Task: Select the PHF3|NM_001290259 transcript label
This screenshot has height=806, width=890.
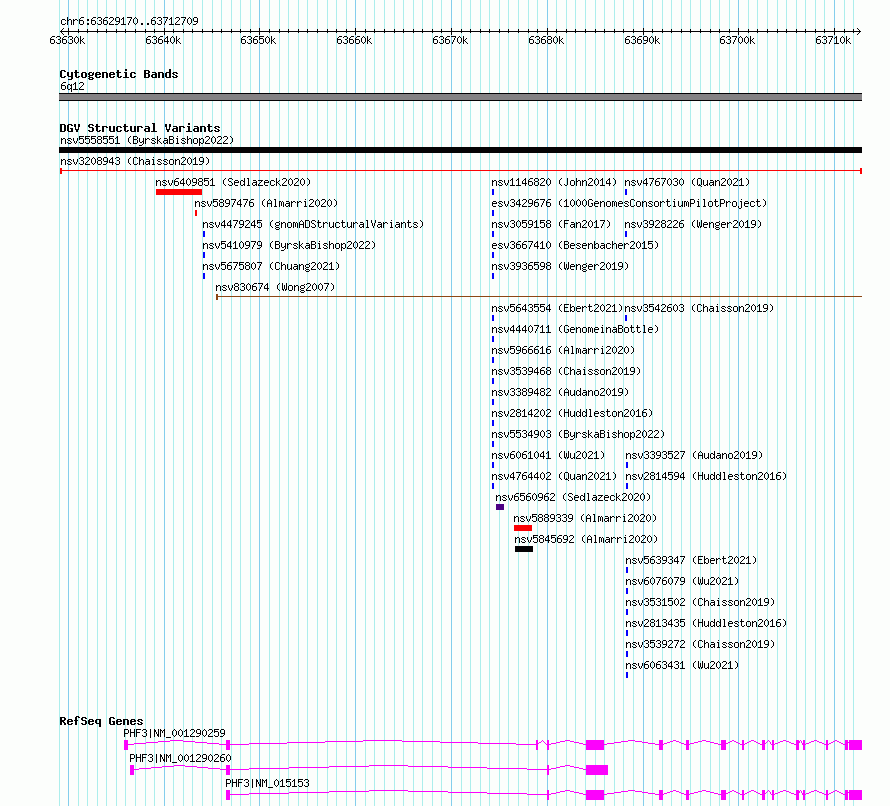Action: pyautogui.click(x=174, y=733)
